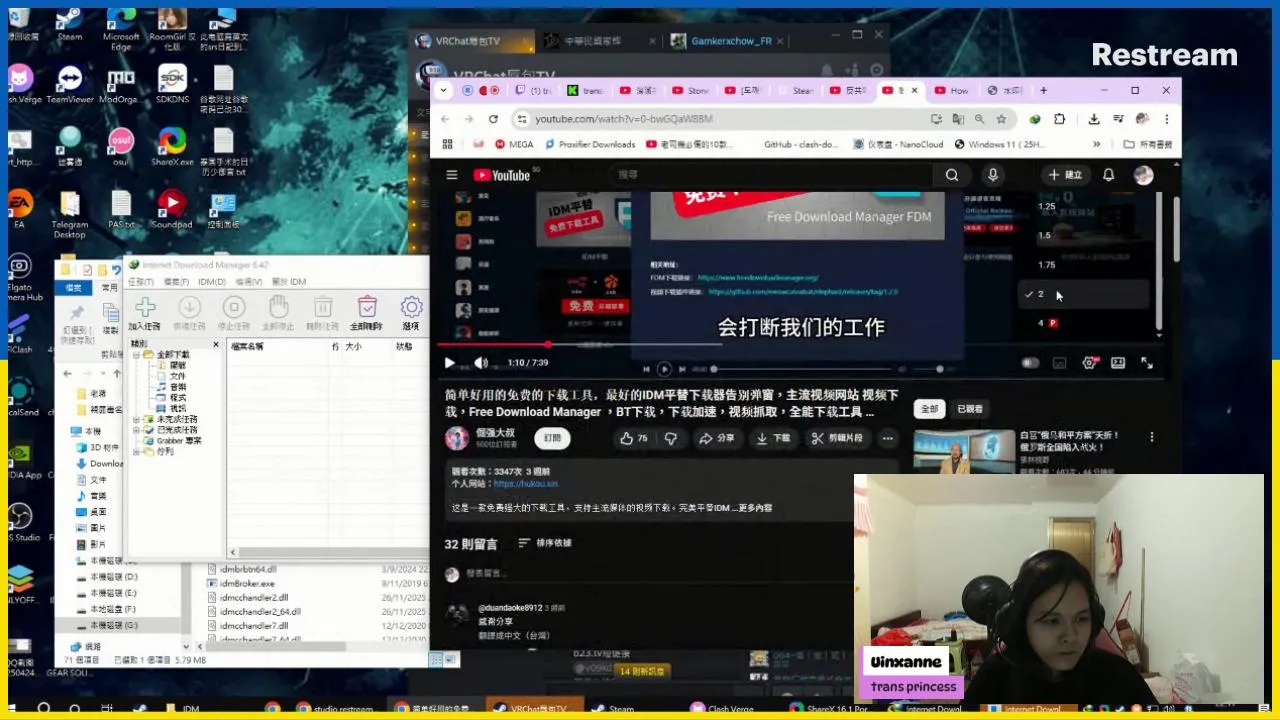This screenshot has width=1280, height=720.
Task: Toggle theater mode in YouTube player
Action: 1118,363
